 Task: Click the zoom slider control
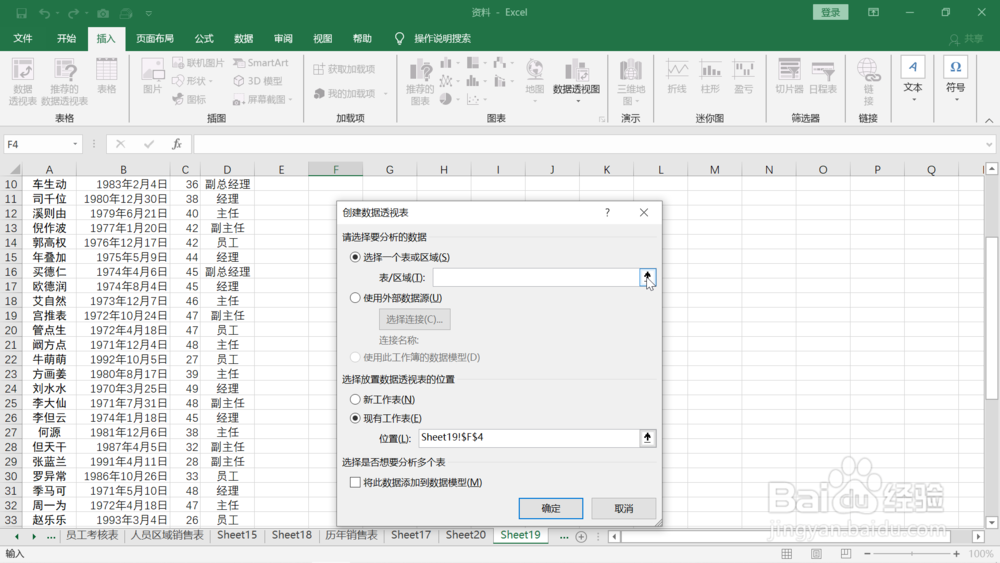[912, 553]
